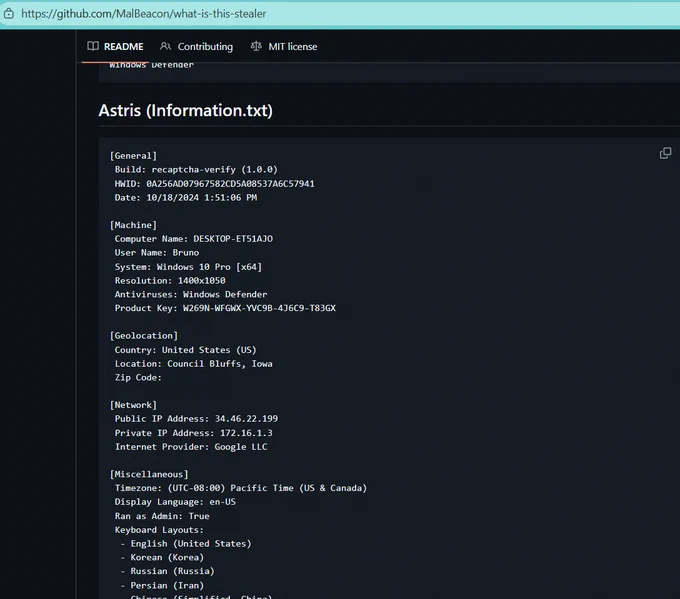Click the Antiviruses: Windows Defender line
The width and height of the screenshot is (680, 599).
click(191, 294)
